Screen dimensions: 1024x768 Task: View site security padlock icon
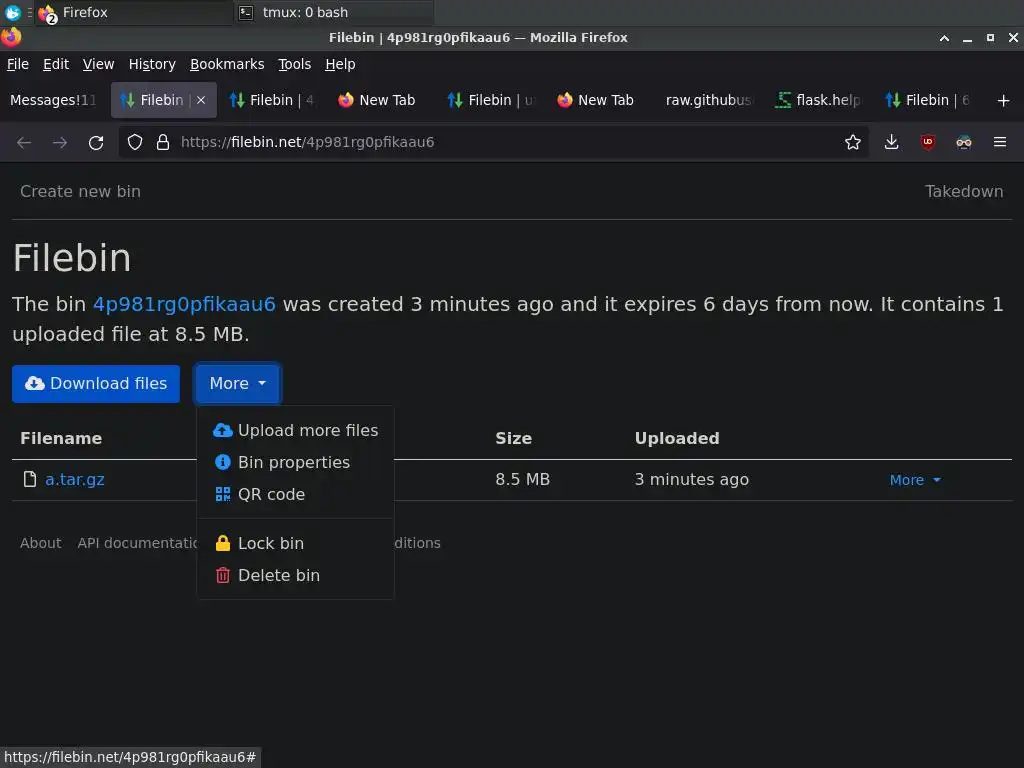click(x=163, y=142)
